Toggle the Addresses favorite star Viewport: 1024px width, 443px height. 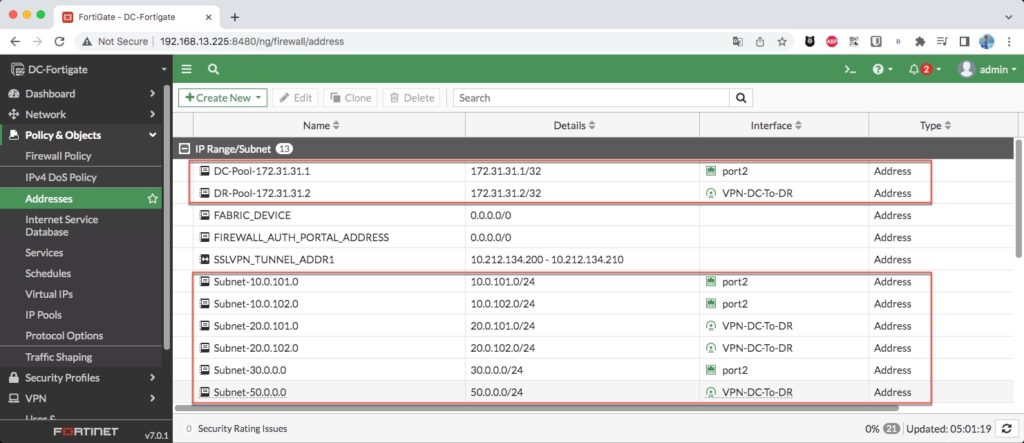(x=153, y=199)
